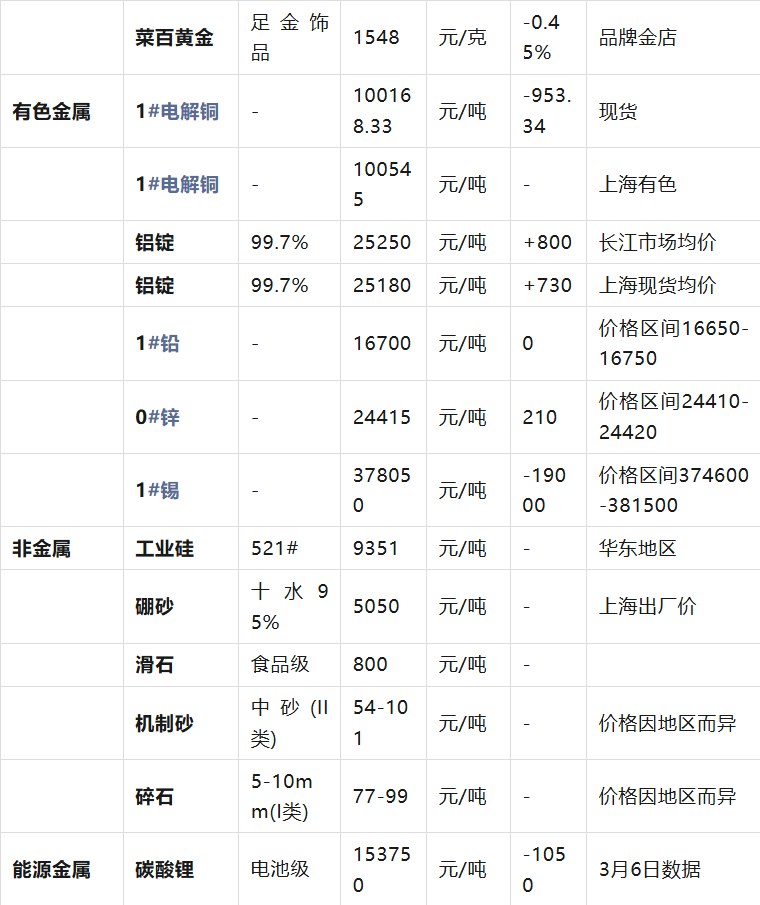Click the 长江市场均价 remark for 铝锭
Viewport: 760px width, 905px height.
[657, 242]
